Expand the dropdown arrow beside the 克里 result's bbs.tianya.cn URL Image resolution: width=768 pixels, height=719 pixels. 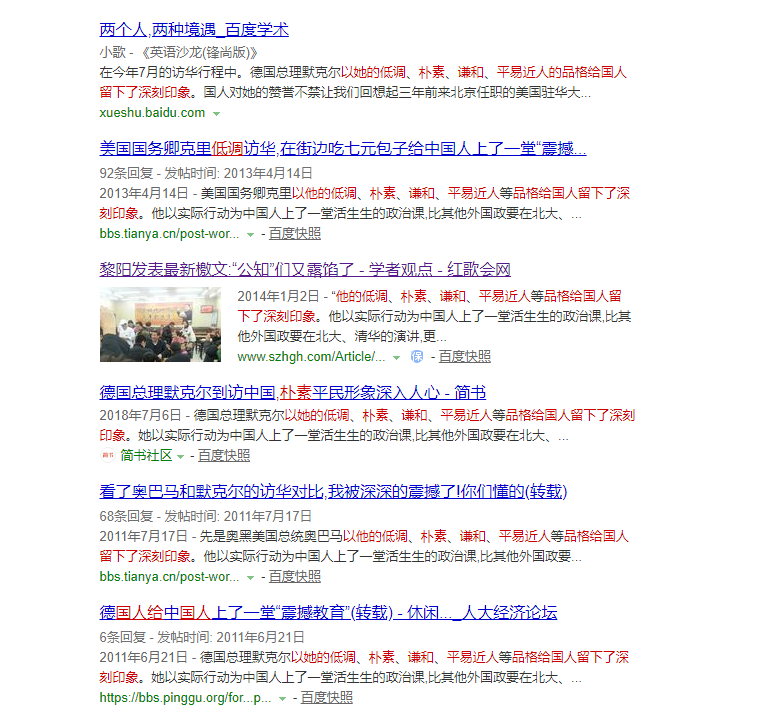[250, 235]
